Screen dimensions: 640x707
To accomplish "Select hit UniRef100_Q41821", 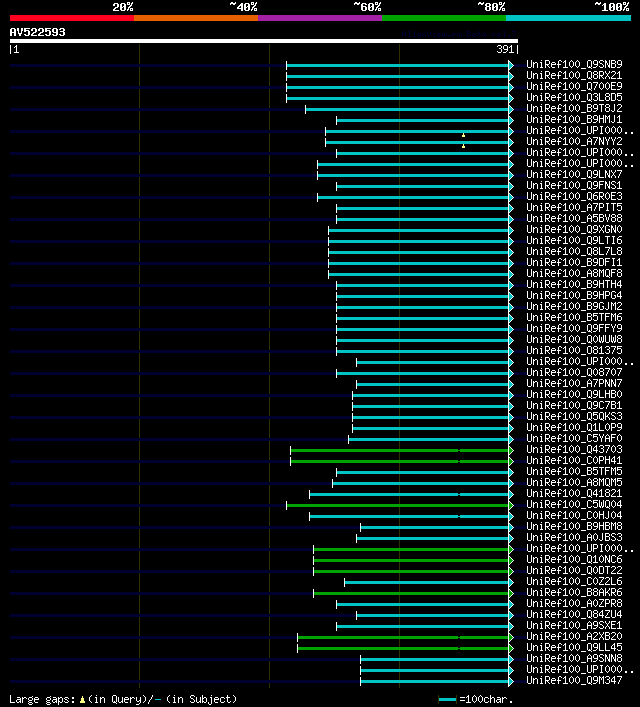I will pyautogui.click(x=574, y=493).
